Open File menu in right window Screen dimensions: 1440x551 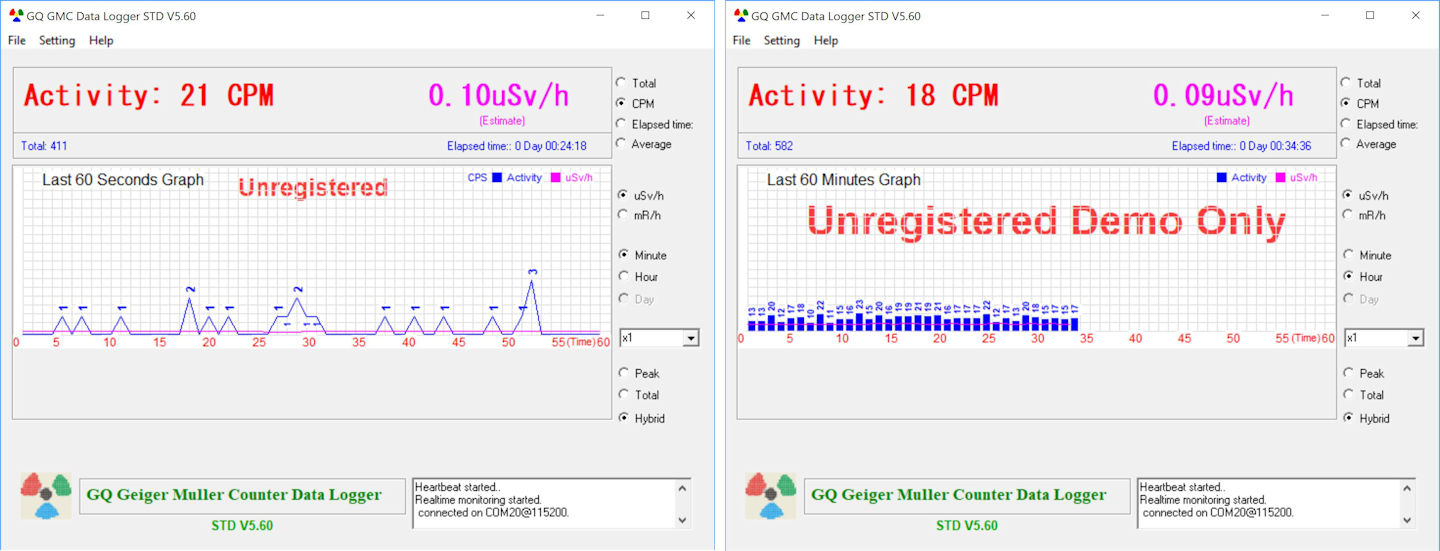coord(741,40)
